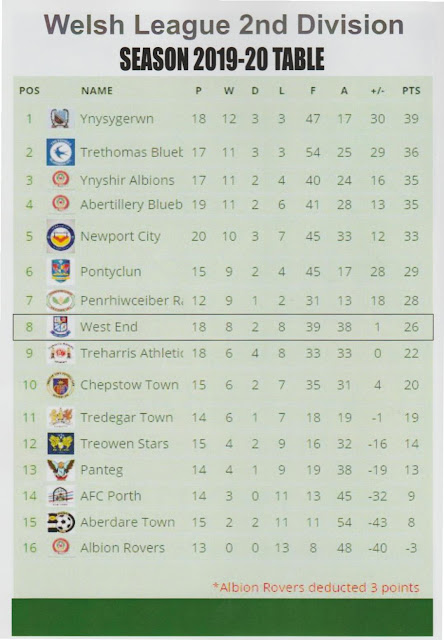
Task: Click the Chepstow Town round crest
Action: pyautogui.click(x=60, y=384)
